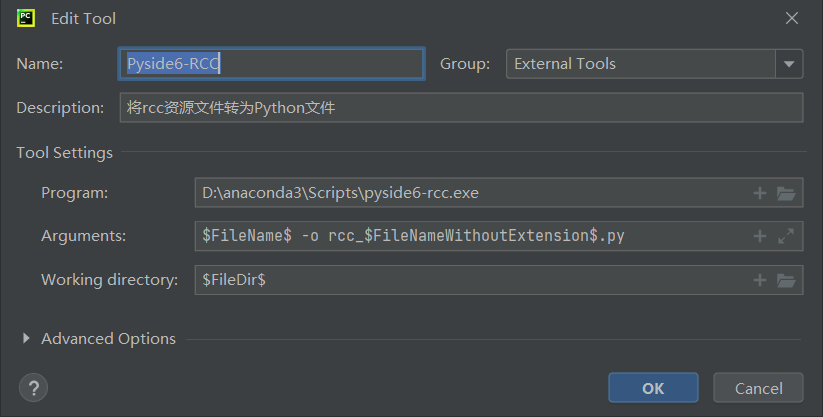Click the PyCharm logo icon in title bar
Image resolution: width=823 pixels, height=417 pixels.
[x=26, y=18]
